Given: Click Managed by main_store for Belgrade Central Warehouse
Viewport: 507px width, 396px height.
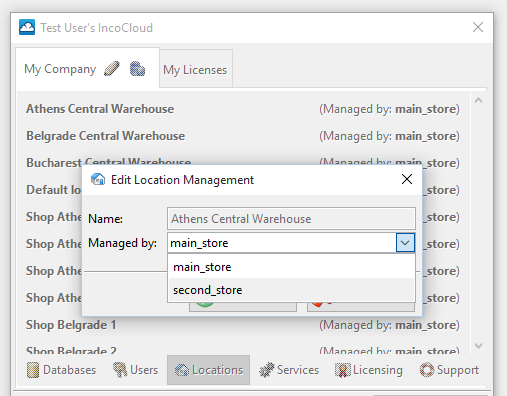Looking at the screenshot, I should pos(389,136).
